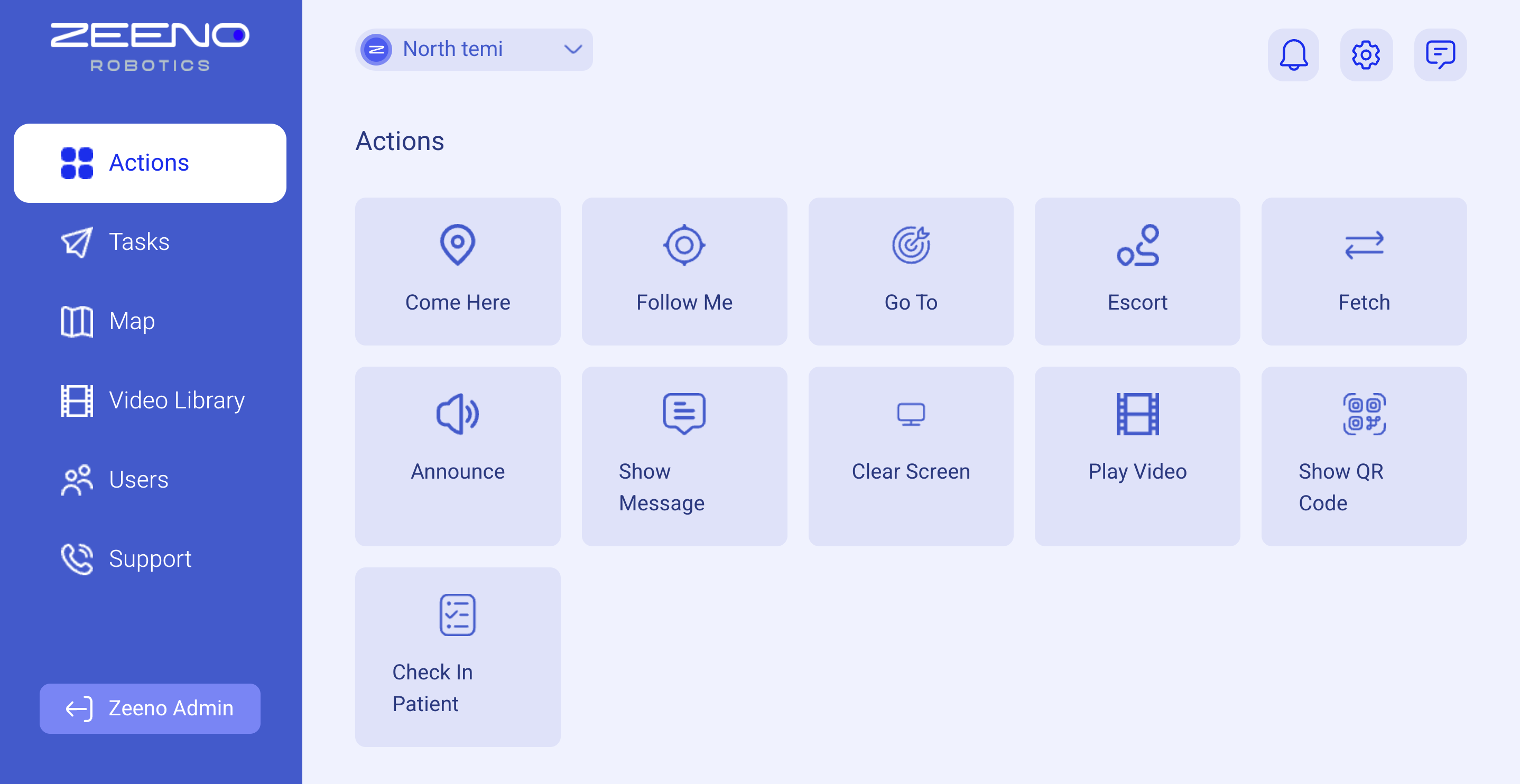The height and width of the screenshot is (784, 1520).
Task: Click the Fetch arrows icon
Action: (1364, 244)
